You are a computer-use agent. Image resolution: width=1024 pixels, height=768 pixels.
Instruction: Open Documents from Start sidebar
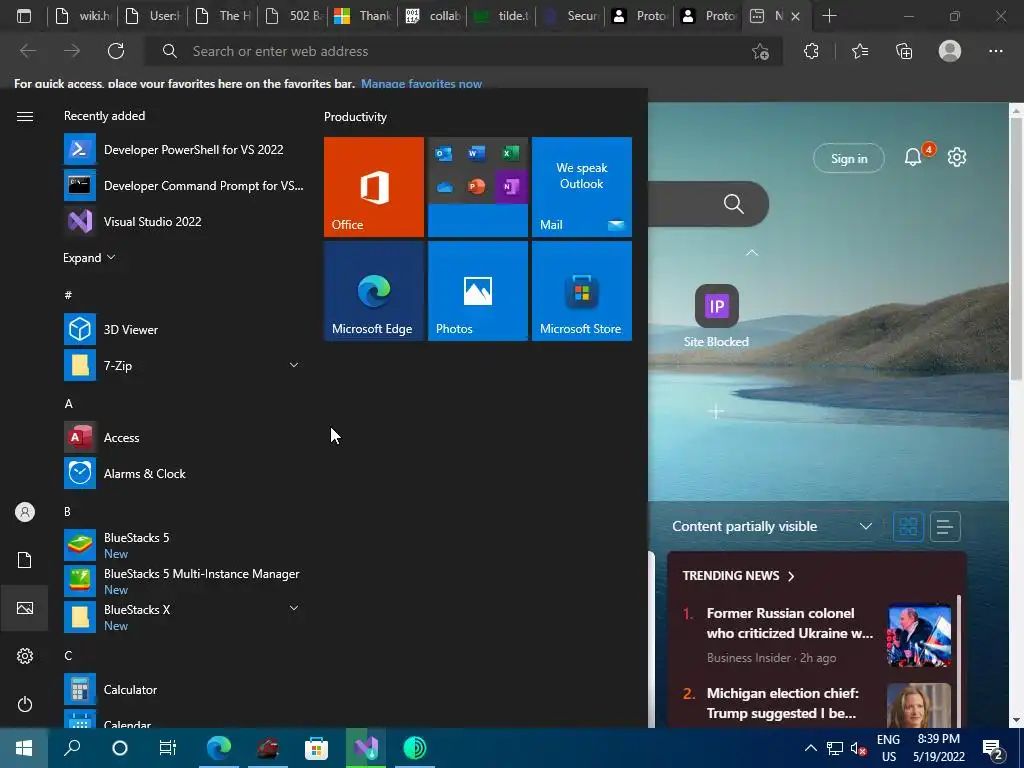point(25,560)
